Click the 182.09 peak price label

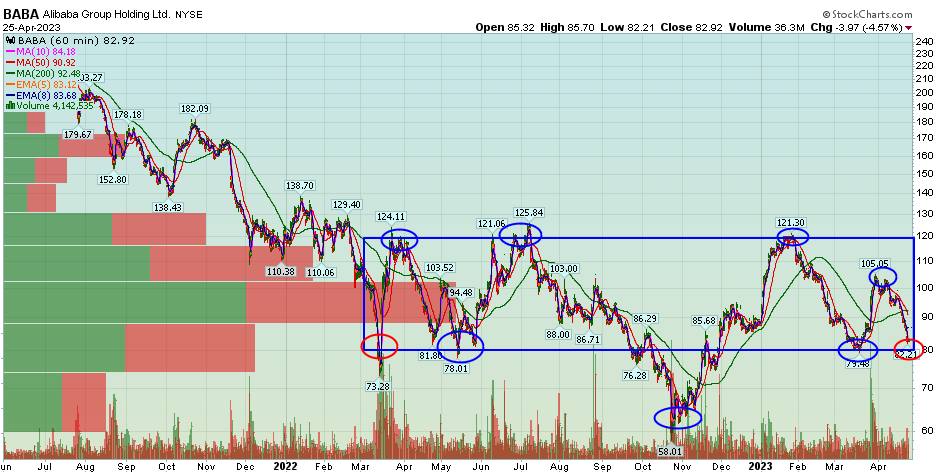194,108
